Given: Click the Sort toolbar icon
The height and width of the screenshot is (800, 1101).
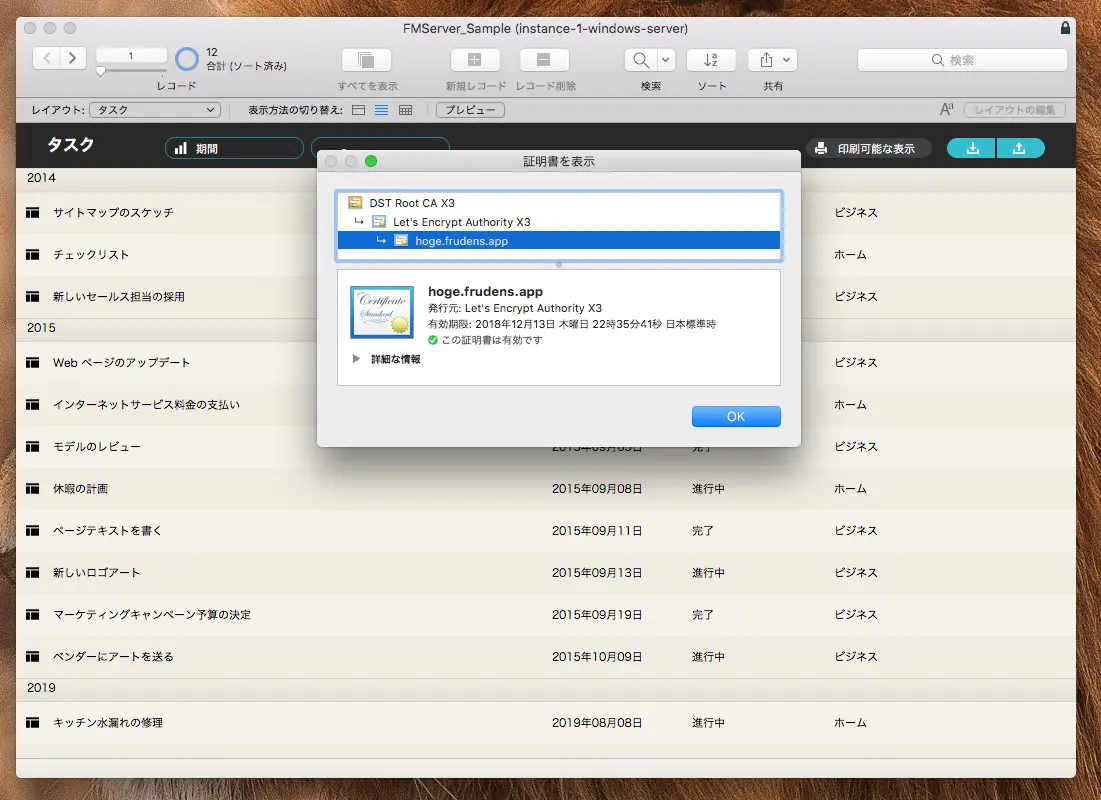Looking at the screenshot, I should (x=711, y=60).
